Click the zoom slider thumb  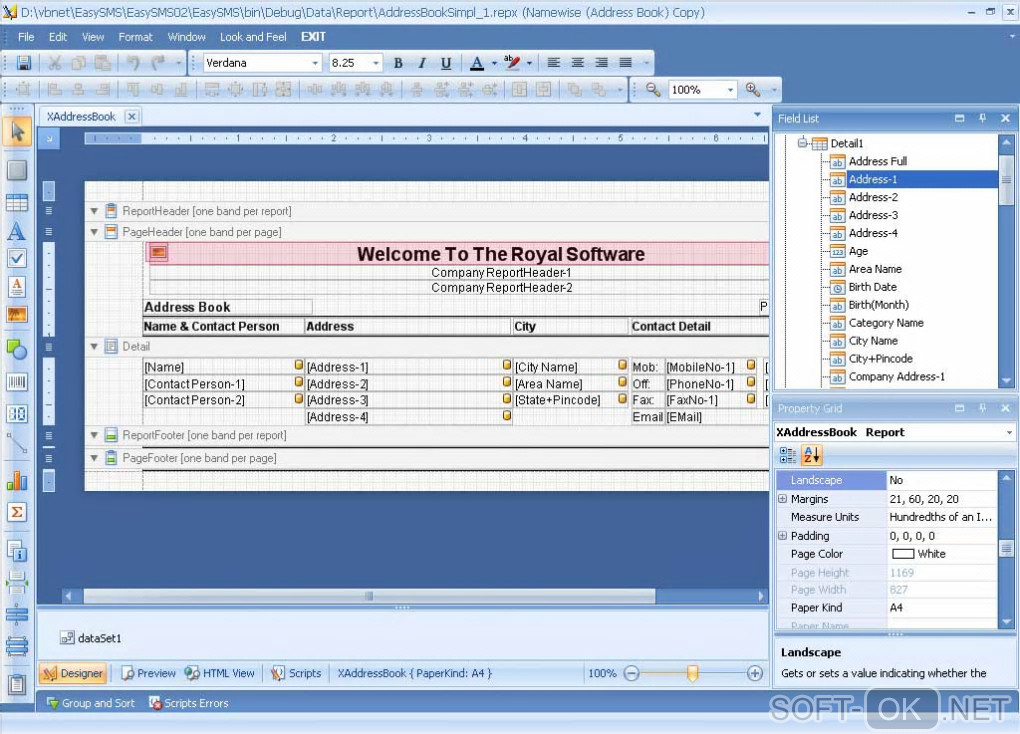693,673
